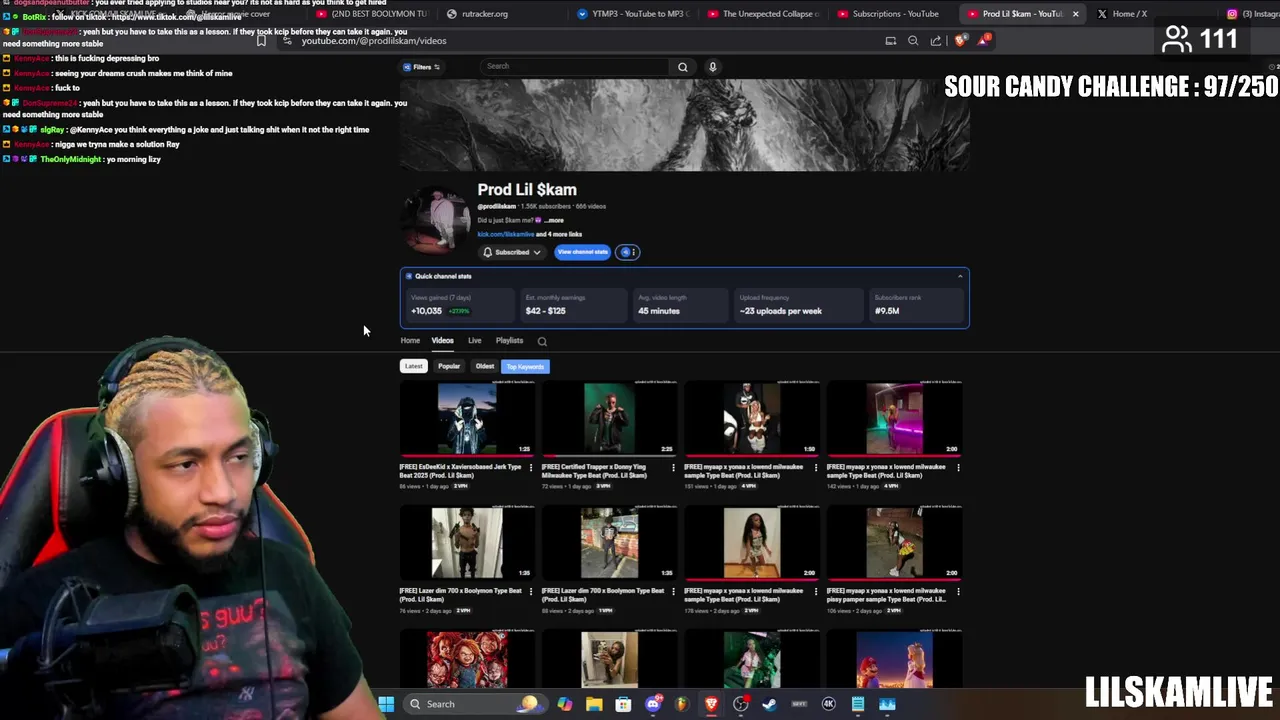Click the Views gained (7 days) stat card
The width and height of the screenshot is (1280, 720).
tap(459, 304)
